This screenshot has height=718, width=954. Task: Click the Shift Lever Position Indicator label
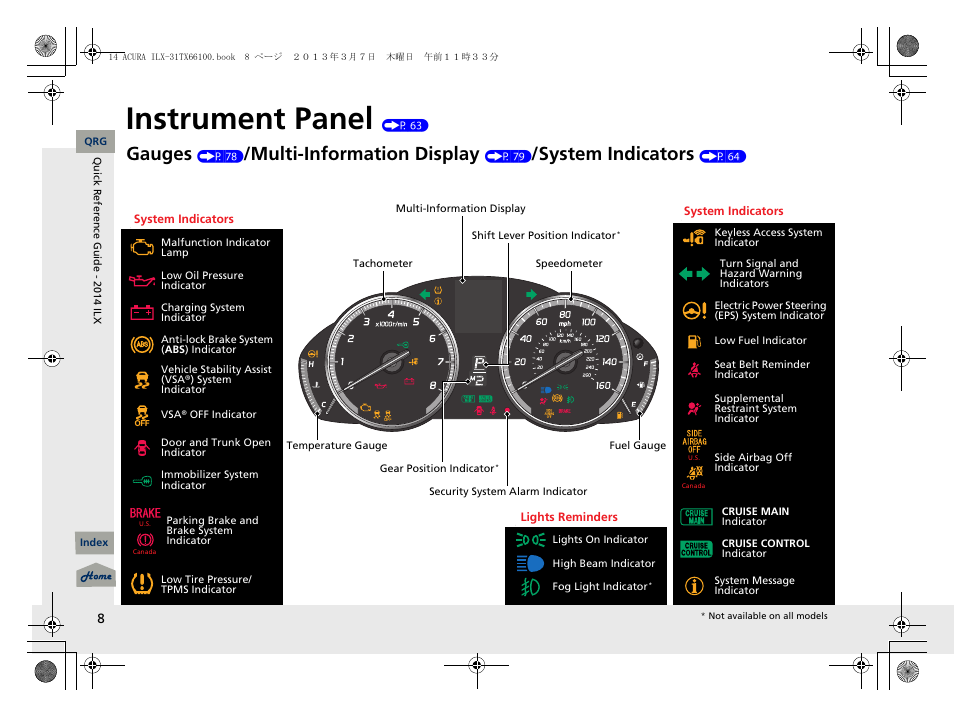(x=545, y=235)
